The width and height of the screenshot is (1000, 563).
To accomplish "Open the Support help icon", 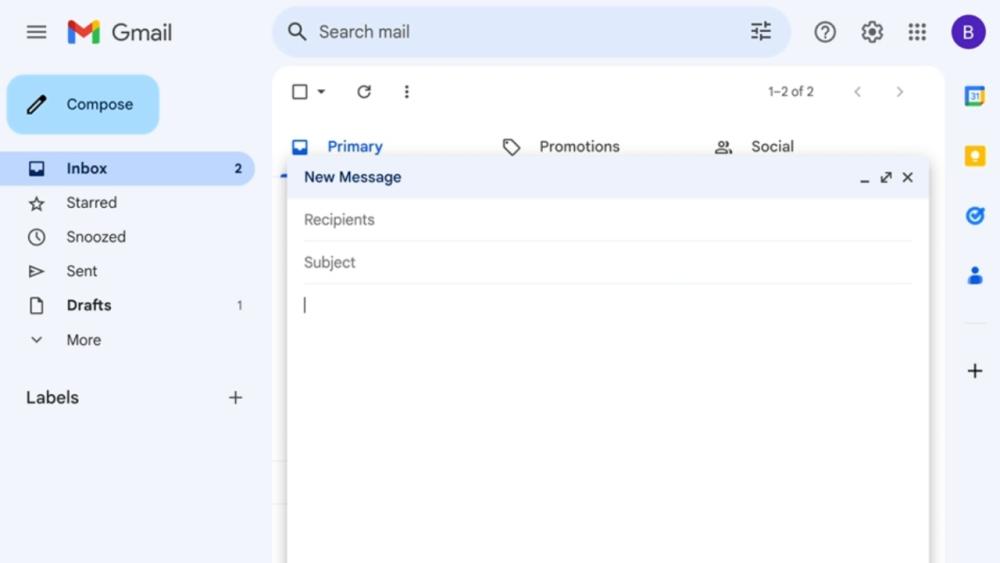I will [x=825, y=32].
